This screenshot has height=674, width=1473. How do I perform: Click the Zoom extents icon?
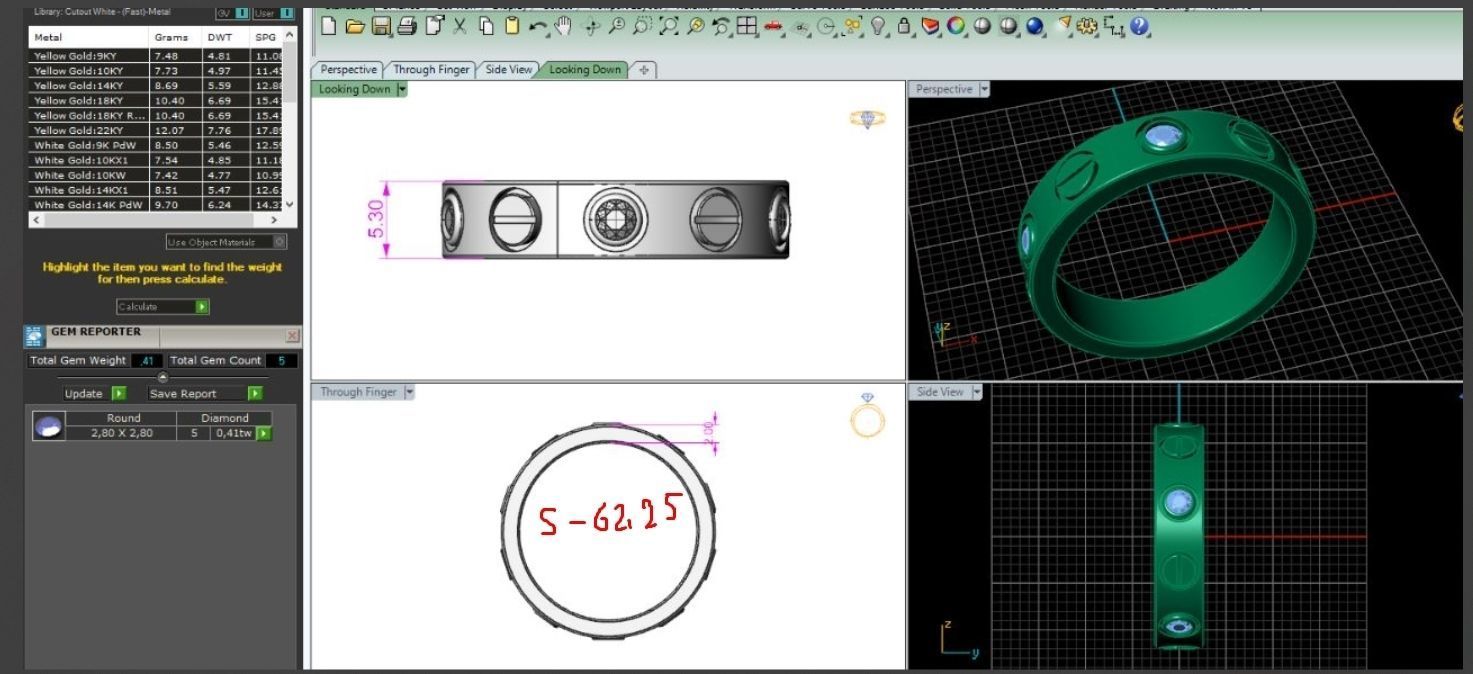668,28
